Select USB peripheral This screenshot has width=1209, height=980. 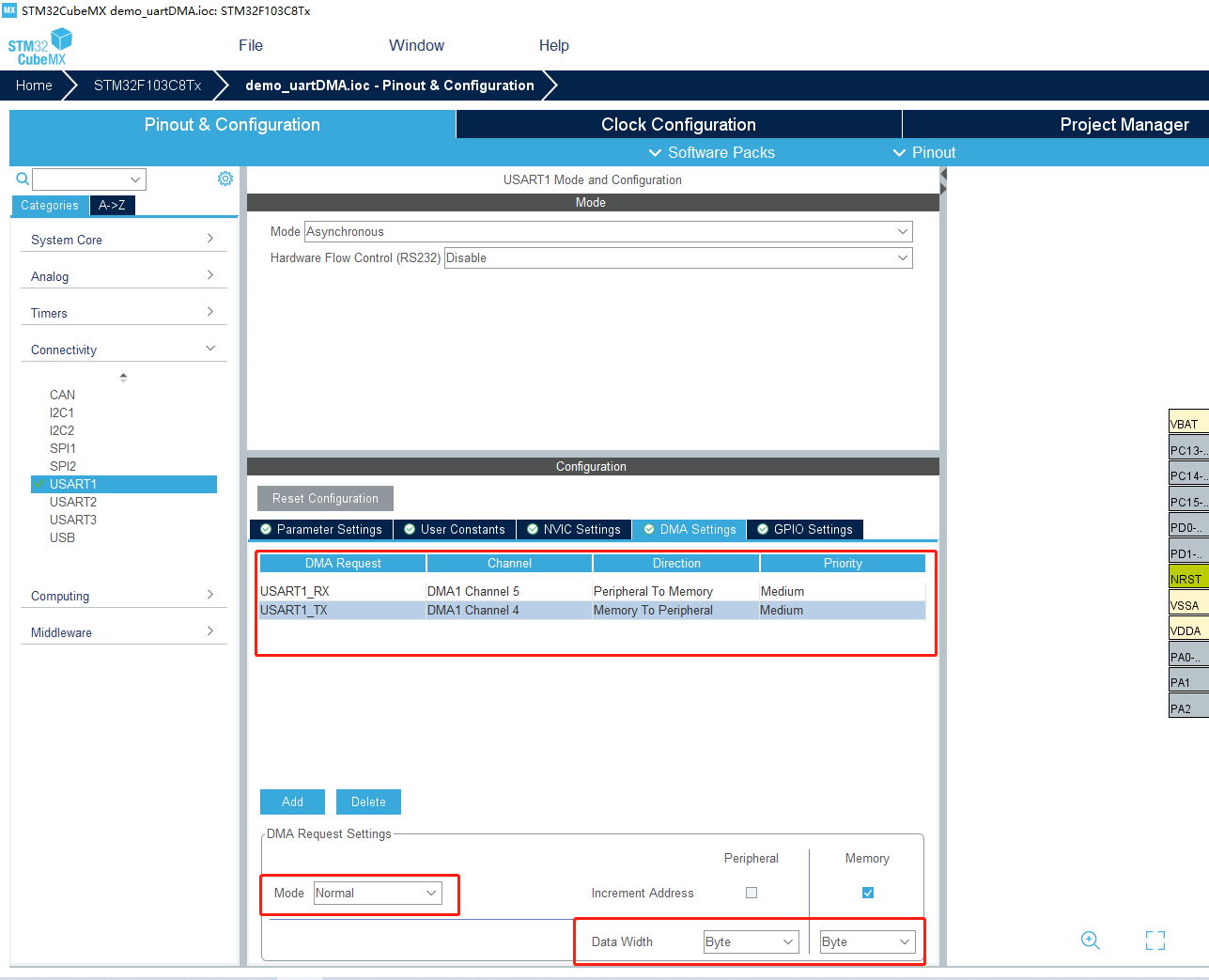(x=62, y=537)
